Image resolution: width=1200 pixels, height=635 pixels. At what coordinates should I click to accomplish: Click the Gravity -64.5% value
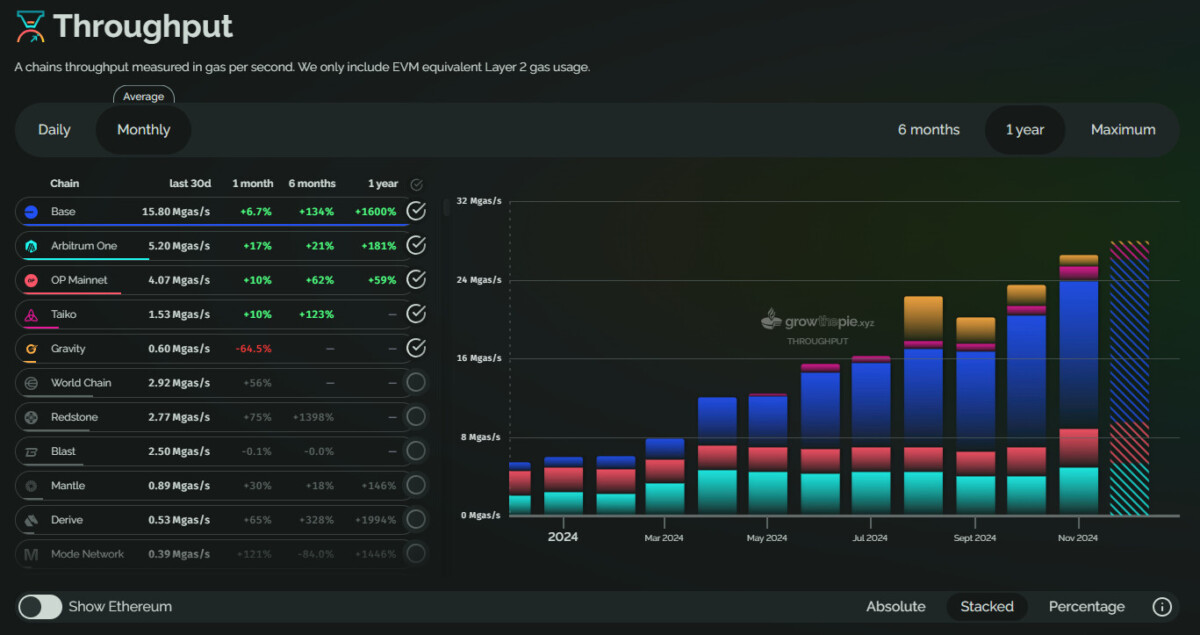tap(254, 349)
